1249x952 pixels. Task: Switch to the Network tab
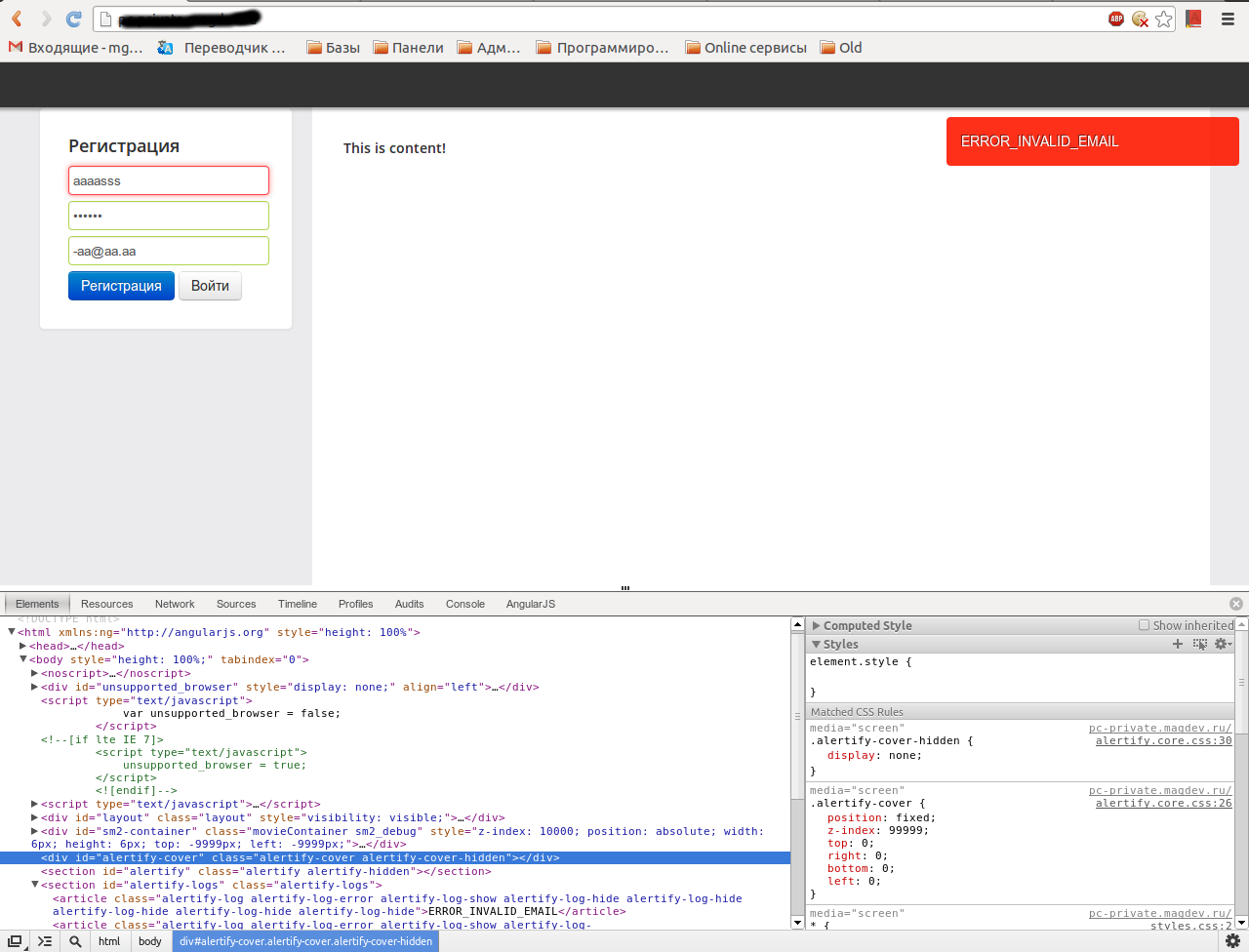175,604
